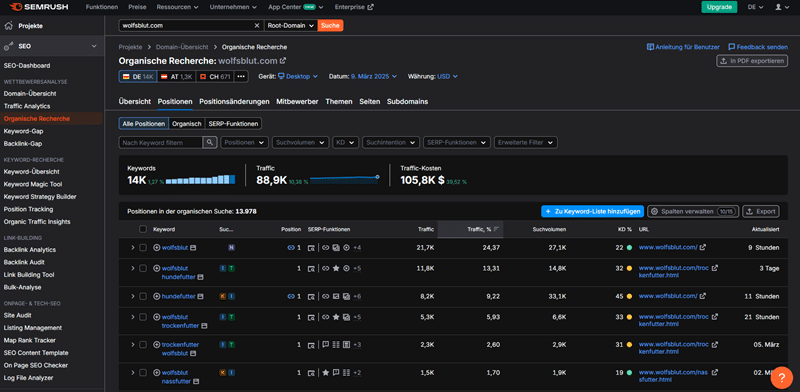Open the SERP-Funktionen filter dropdown

click(457, 142)
